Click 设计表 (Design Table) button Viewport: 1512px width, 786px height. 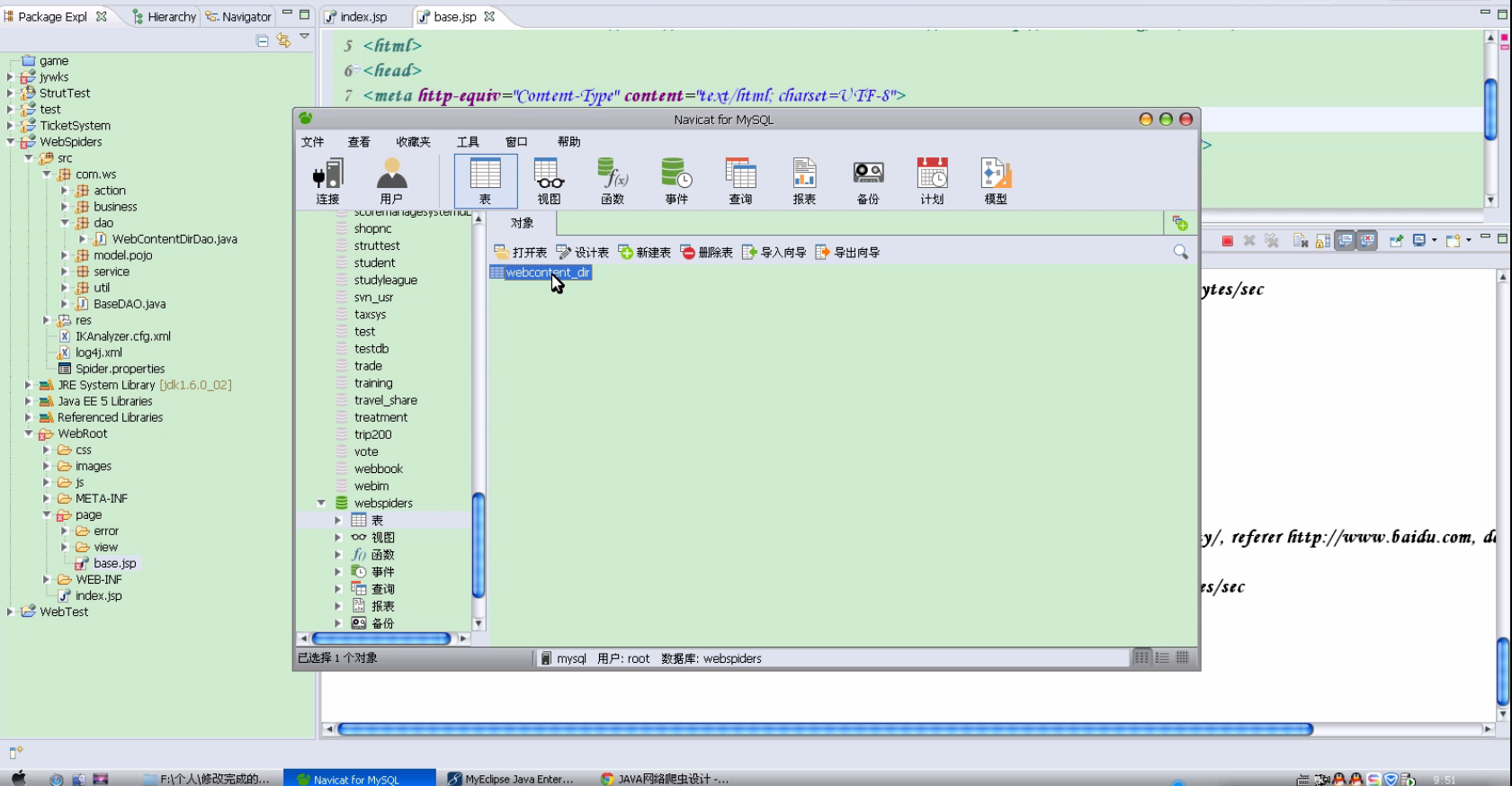coord(583,253)
